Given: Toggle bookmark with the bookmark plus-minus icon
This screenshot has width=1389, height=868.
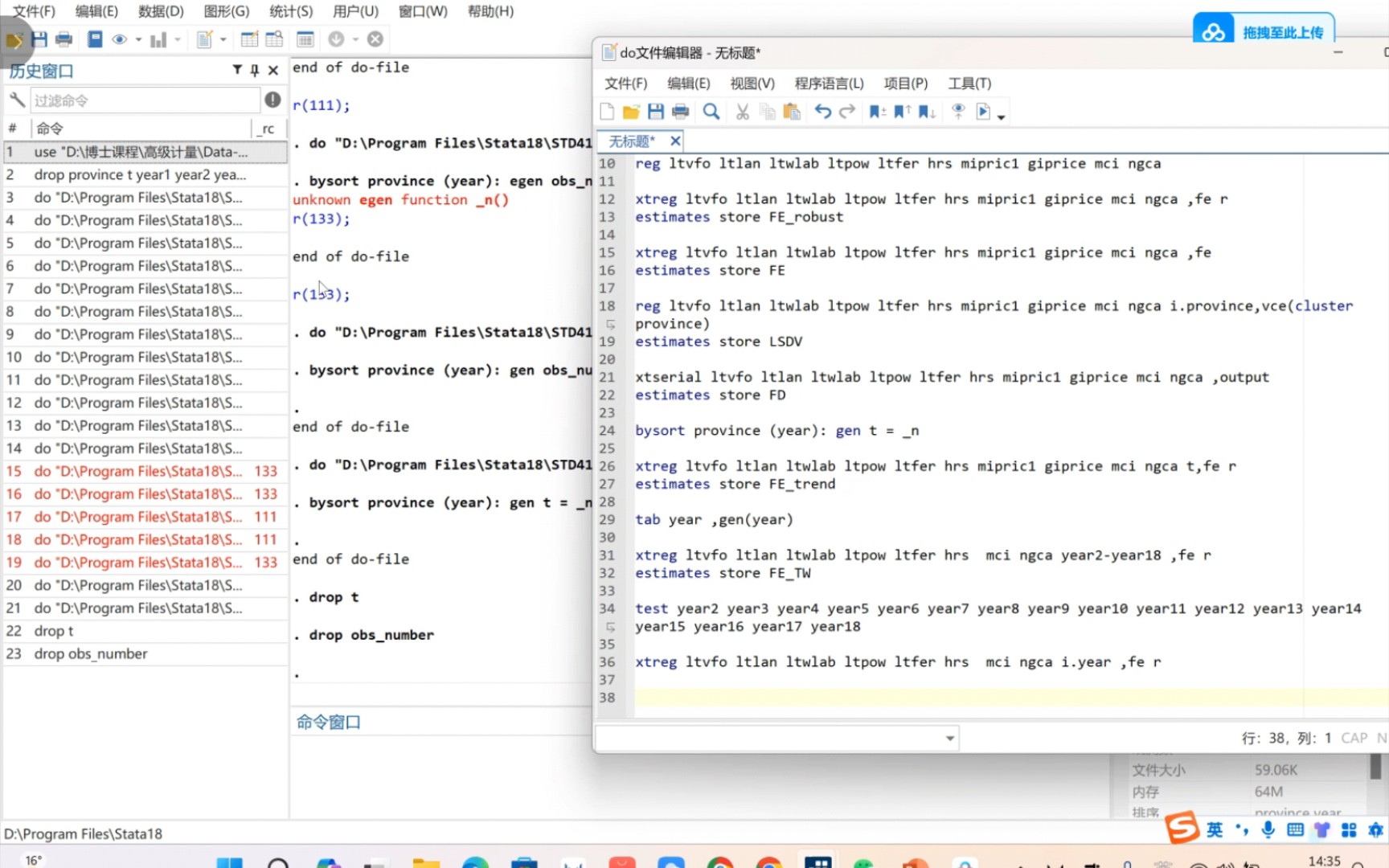Looking at the screenshot, I should click(x=878, y=112).
